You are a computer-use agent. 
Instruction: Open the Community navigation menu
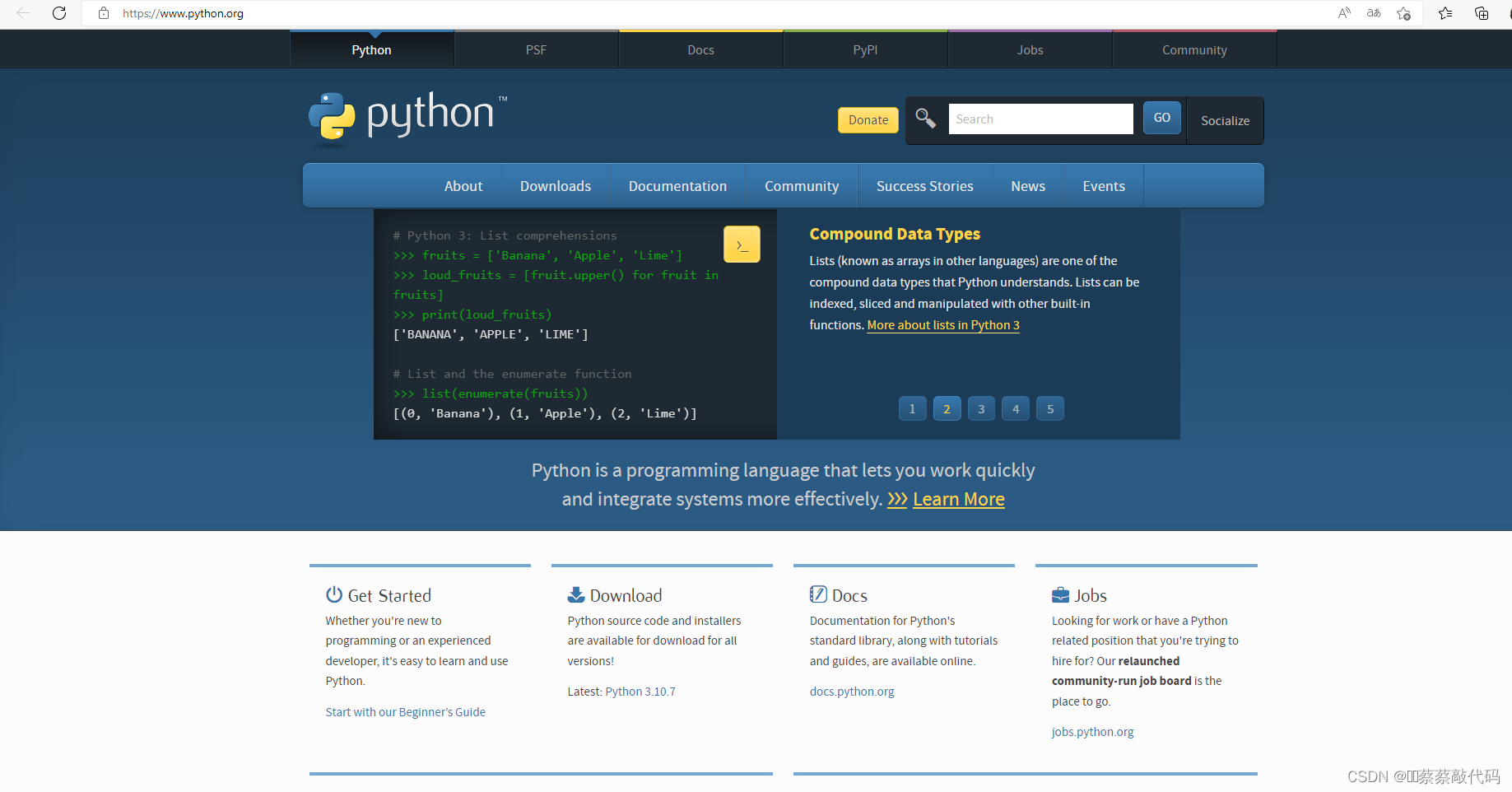click(x=802, y=186)
